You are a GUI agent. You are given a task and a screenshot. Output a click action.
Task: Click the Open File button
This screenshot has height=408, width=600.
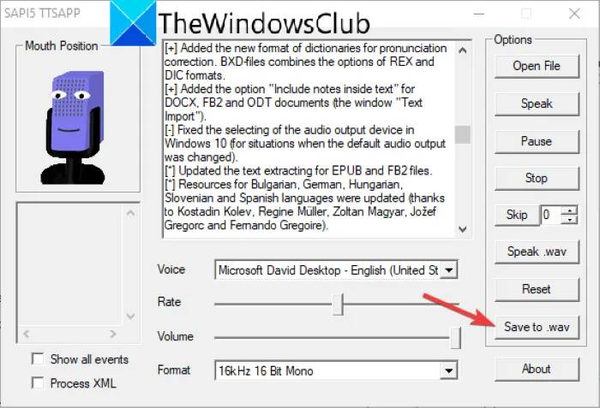[536, 66]
